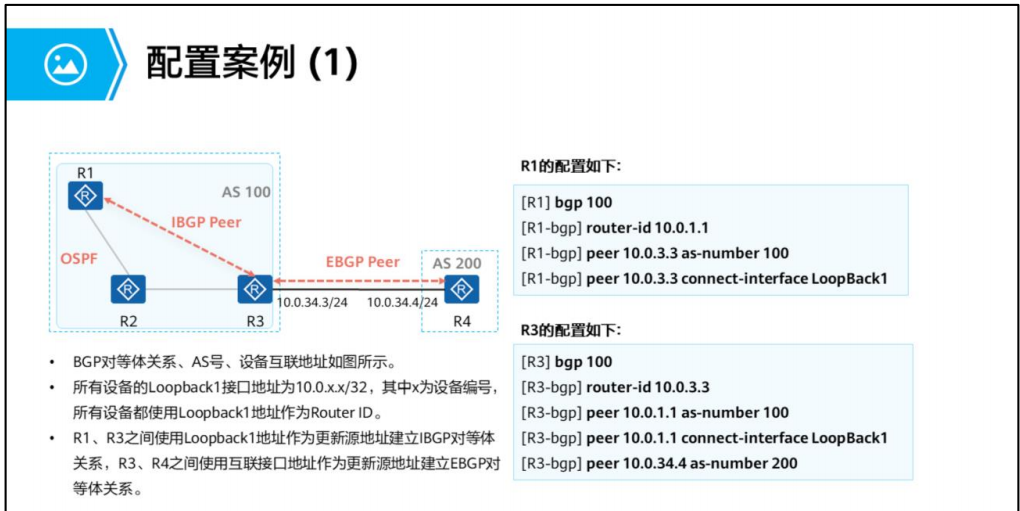Click R3 line peer 10.0.1.1 connect-interface LoopBack1
This screenshot has height=511, width=1020.
click(704, 438)
